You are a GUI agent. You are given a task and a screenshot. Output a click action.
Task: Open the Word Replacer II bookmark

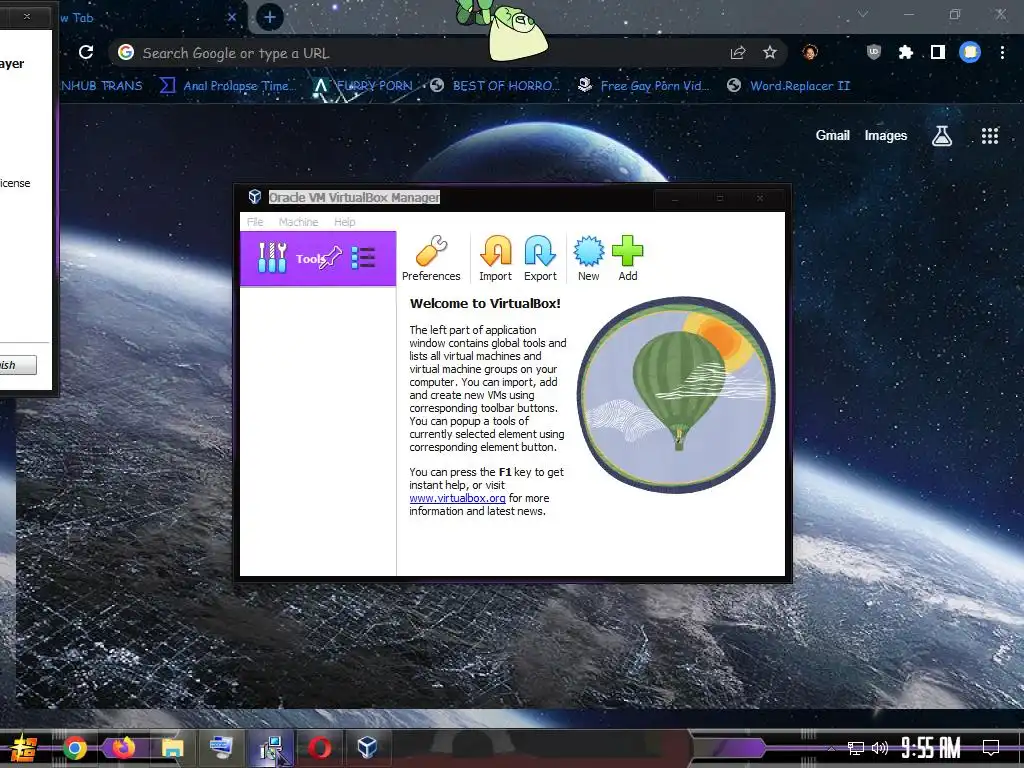[788, 86]
